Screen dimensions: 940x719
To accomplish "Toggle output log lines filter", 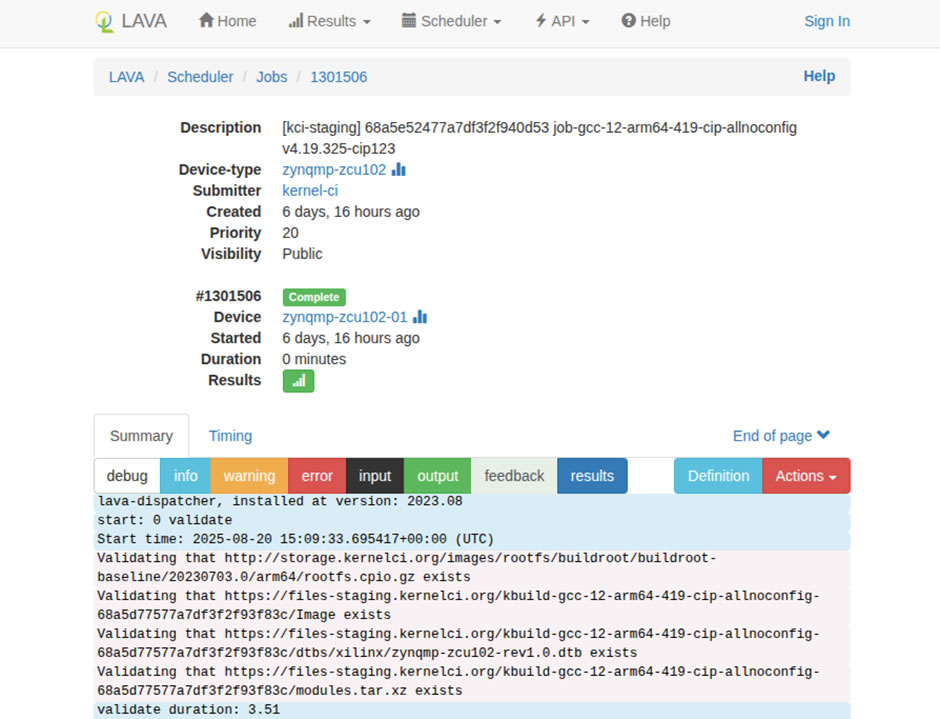I will coord(437,476).
